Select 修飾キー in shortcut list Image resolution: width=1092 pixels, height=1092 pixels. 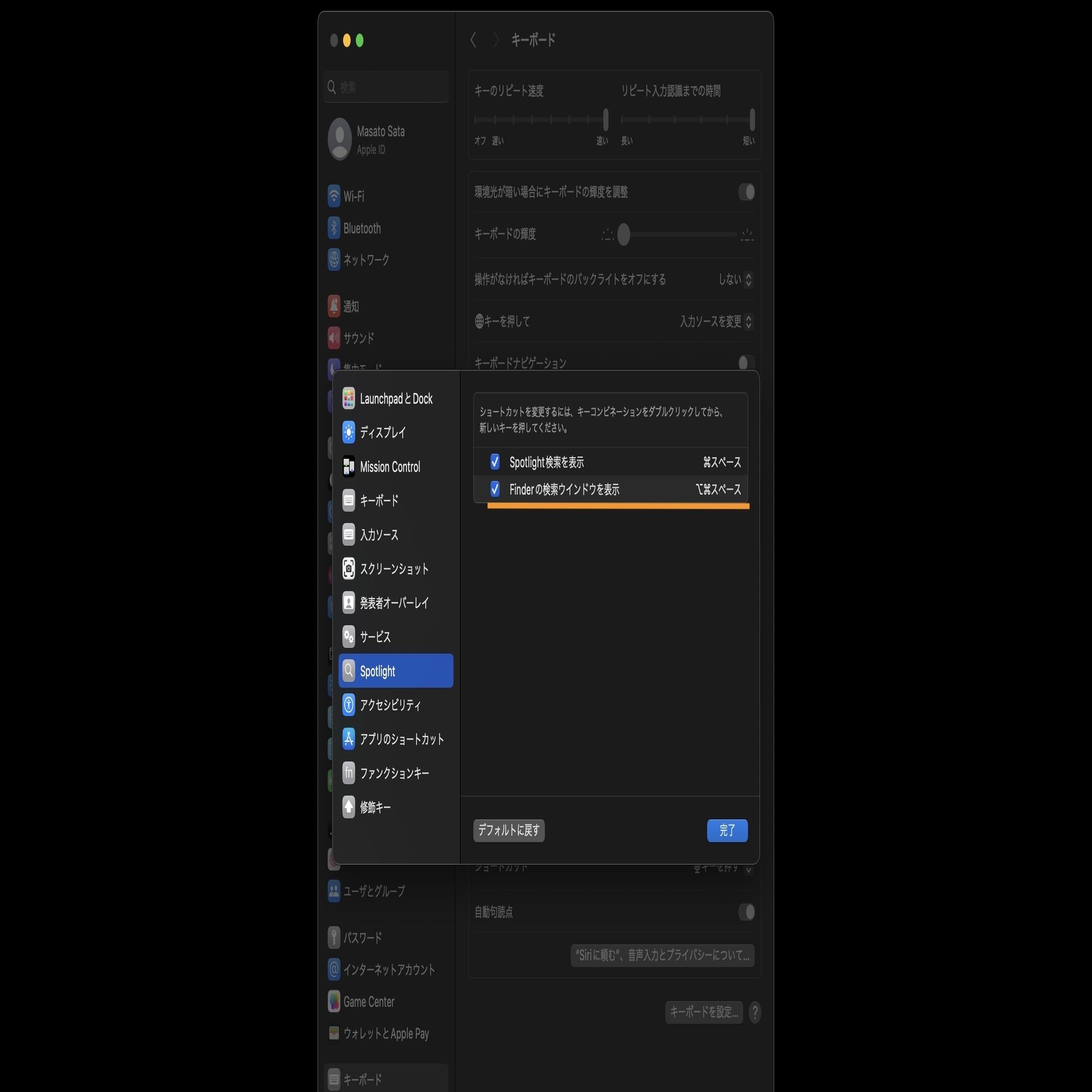click(x=375, y=807)
